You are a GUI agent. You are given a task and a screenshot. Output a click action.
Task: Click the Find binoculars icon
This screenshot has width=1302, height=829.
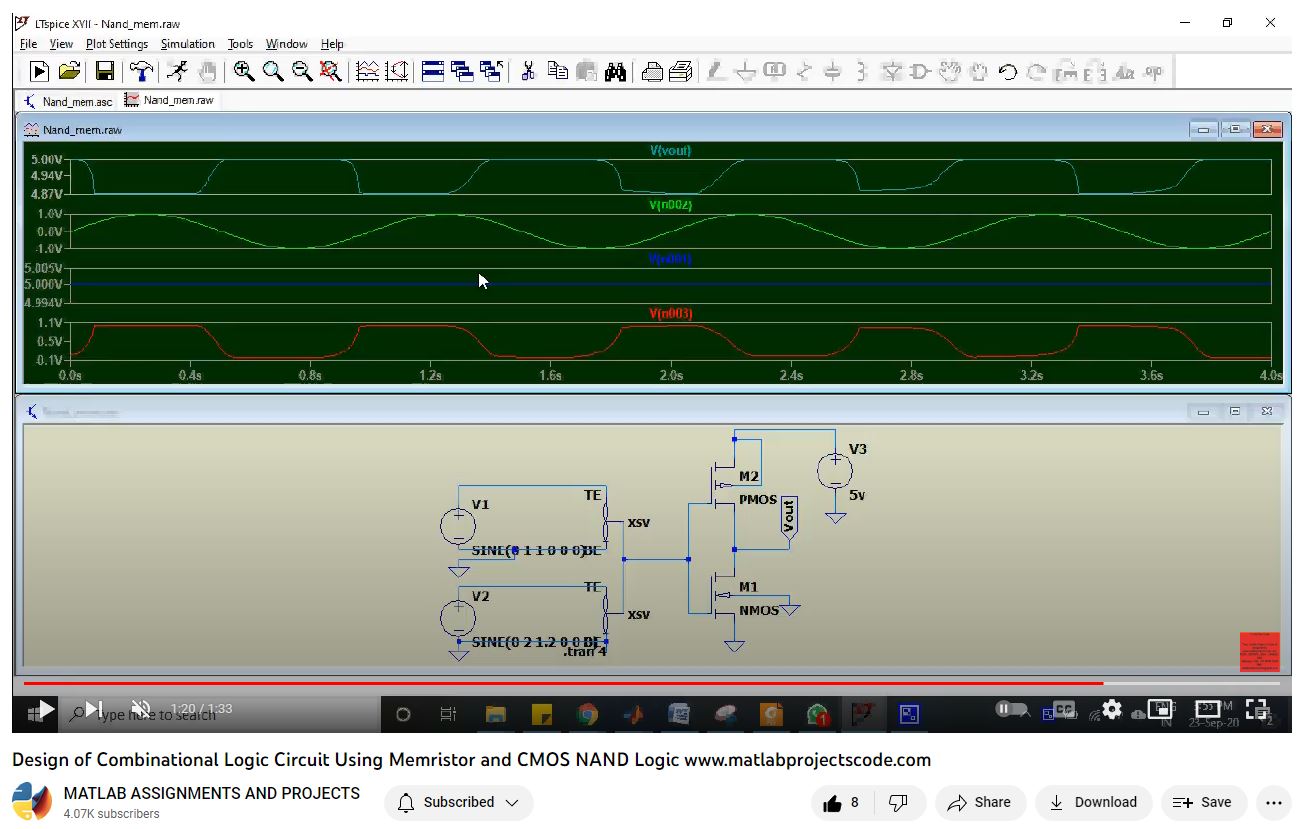coord(615,71)
